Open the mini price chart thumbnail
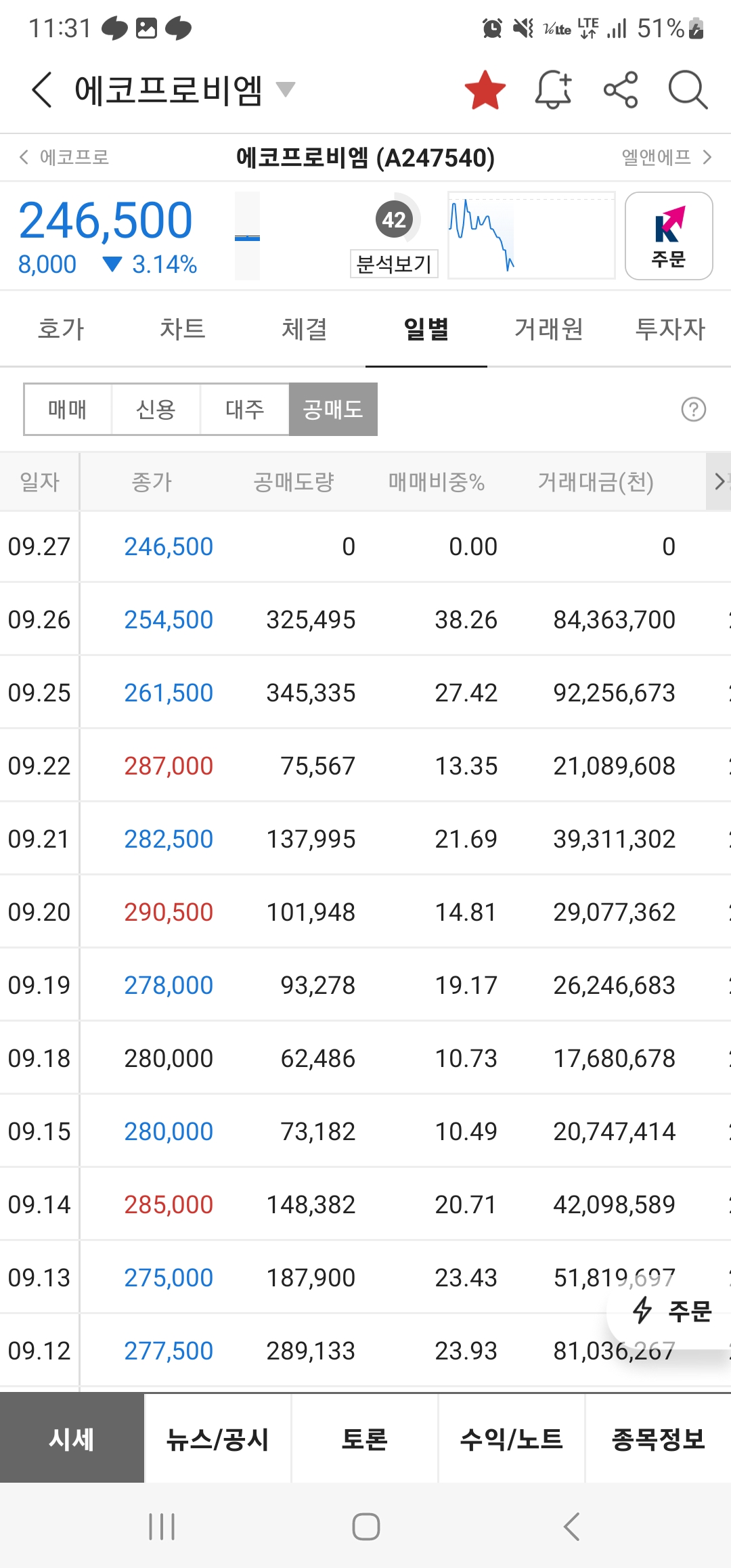Viewport: 731px width, 1568px height. 531,235
